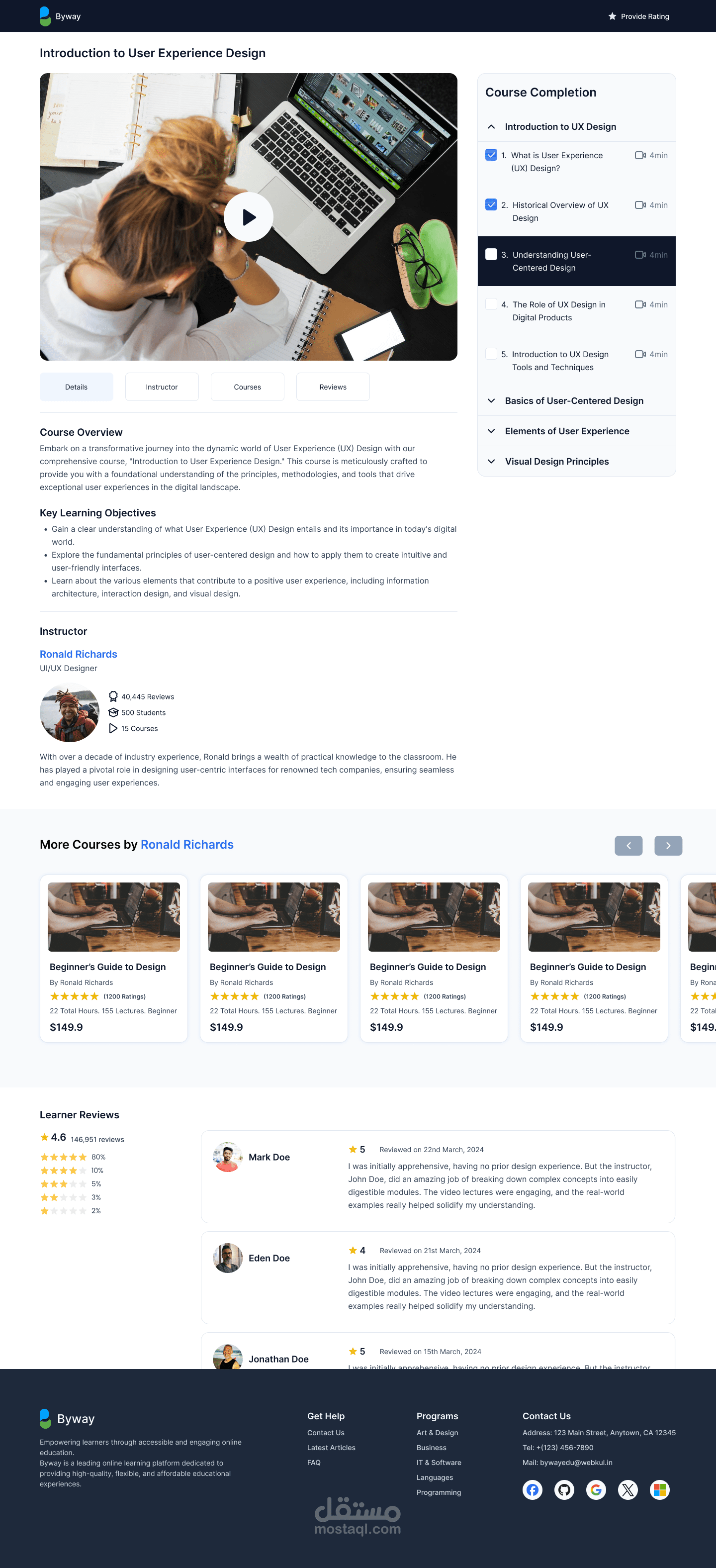Open the Latest Articles footer link
716x1568 pixels.
(x=331, y=1448)
